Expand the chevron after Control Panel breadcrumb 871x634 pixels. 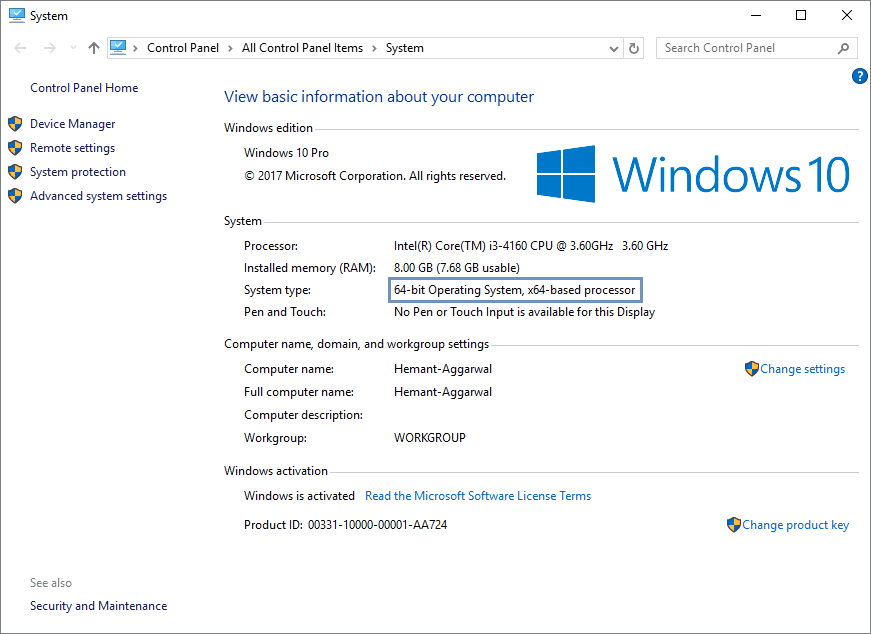230,48
